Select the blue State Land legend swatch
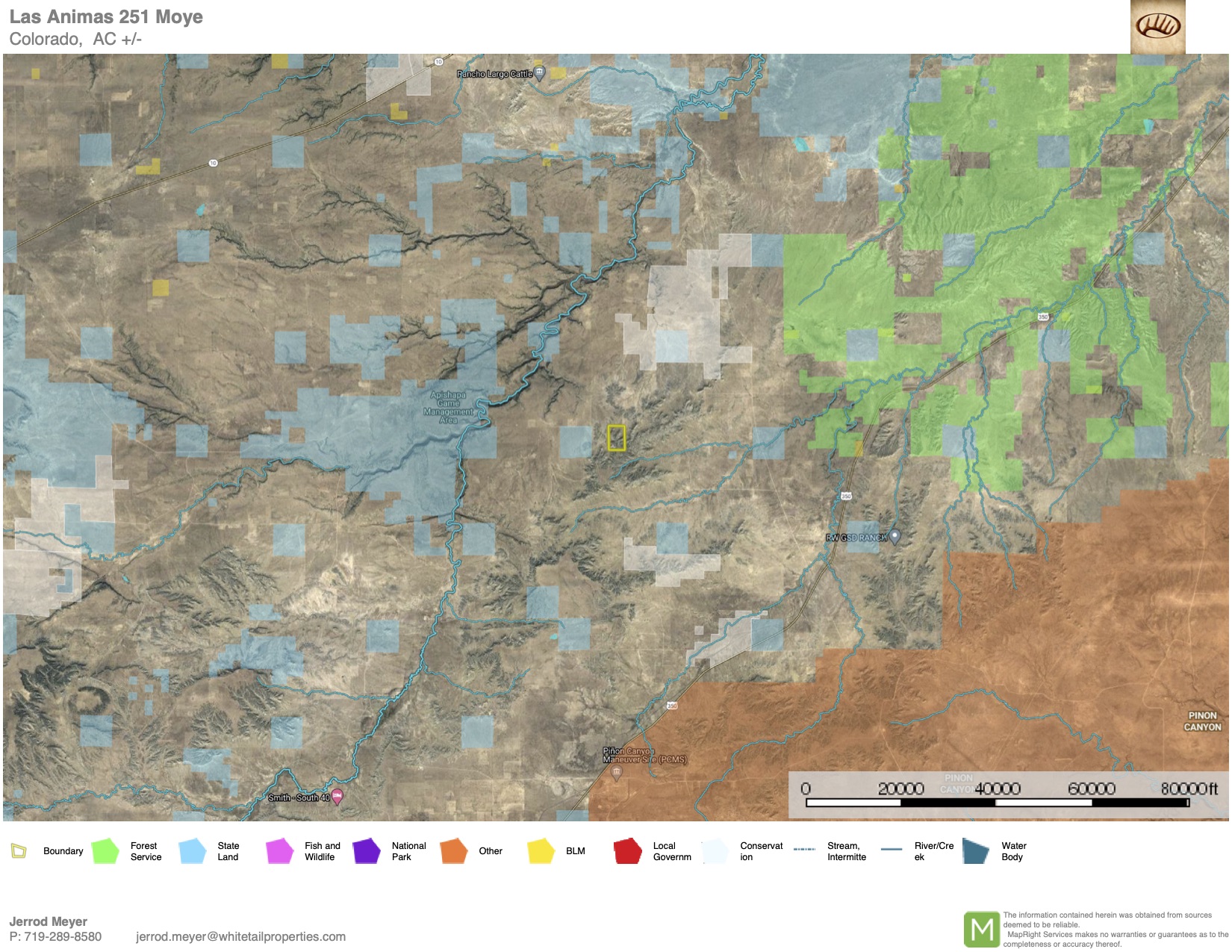 click(x=193, y=850)
